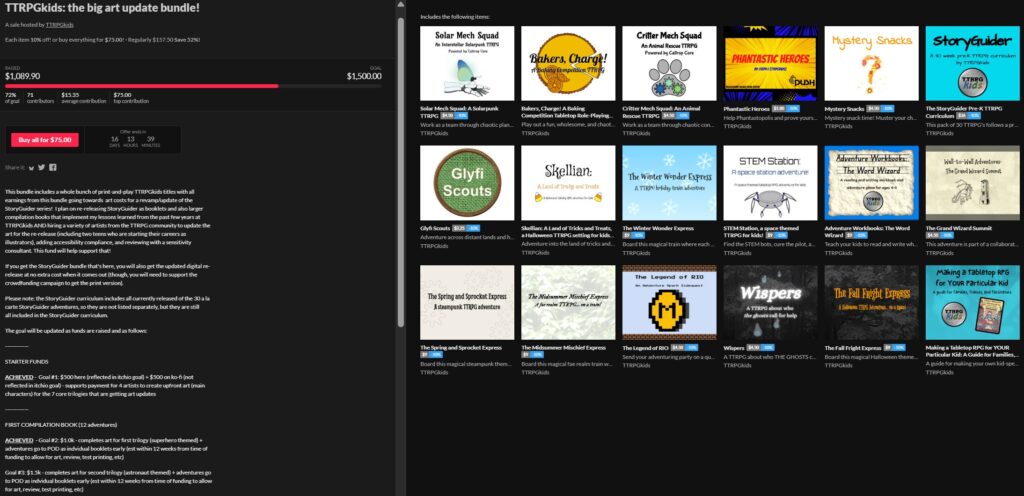
Task: Open the Spring and Sprocket Express cover
Action: (467, 302)
